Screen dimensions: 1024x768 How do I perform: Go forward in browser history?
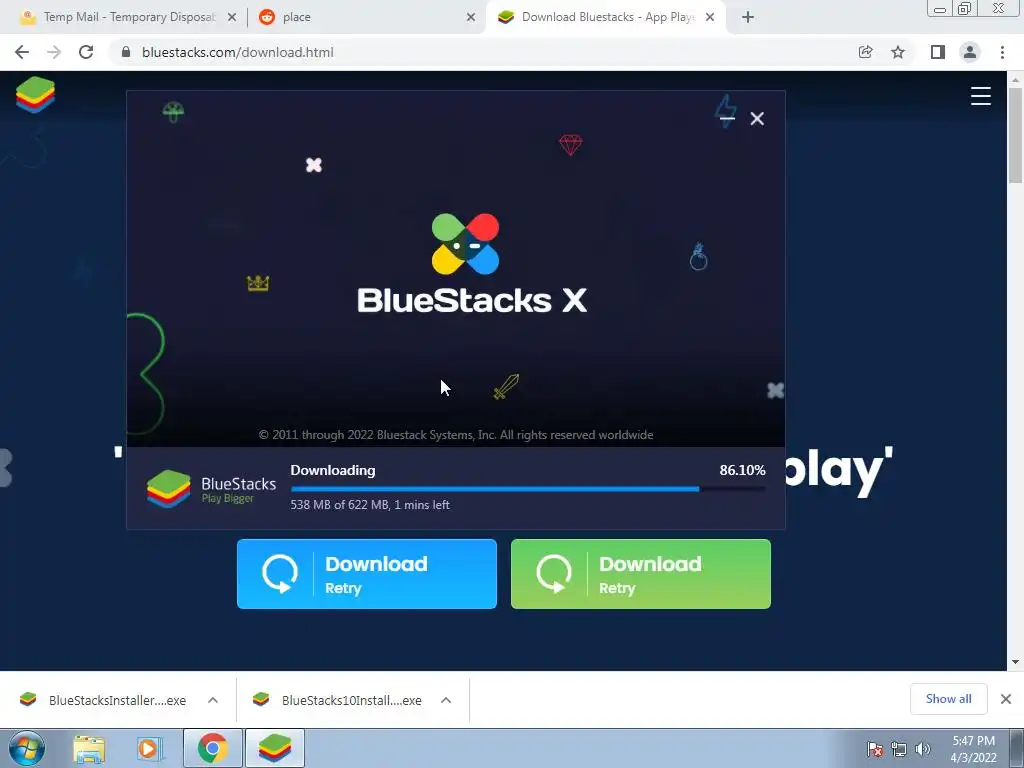pyautogui.click(x=54, y=52)
